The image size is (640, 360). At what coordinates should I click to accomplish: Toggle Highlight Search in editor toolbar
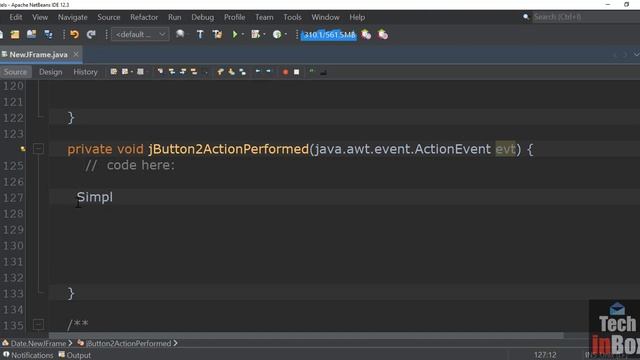[x=194, y=72]
